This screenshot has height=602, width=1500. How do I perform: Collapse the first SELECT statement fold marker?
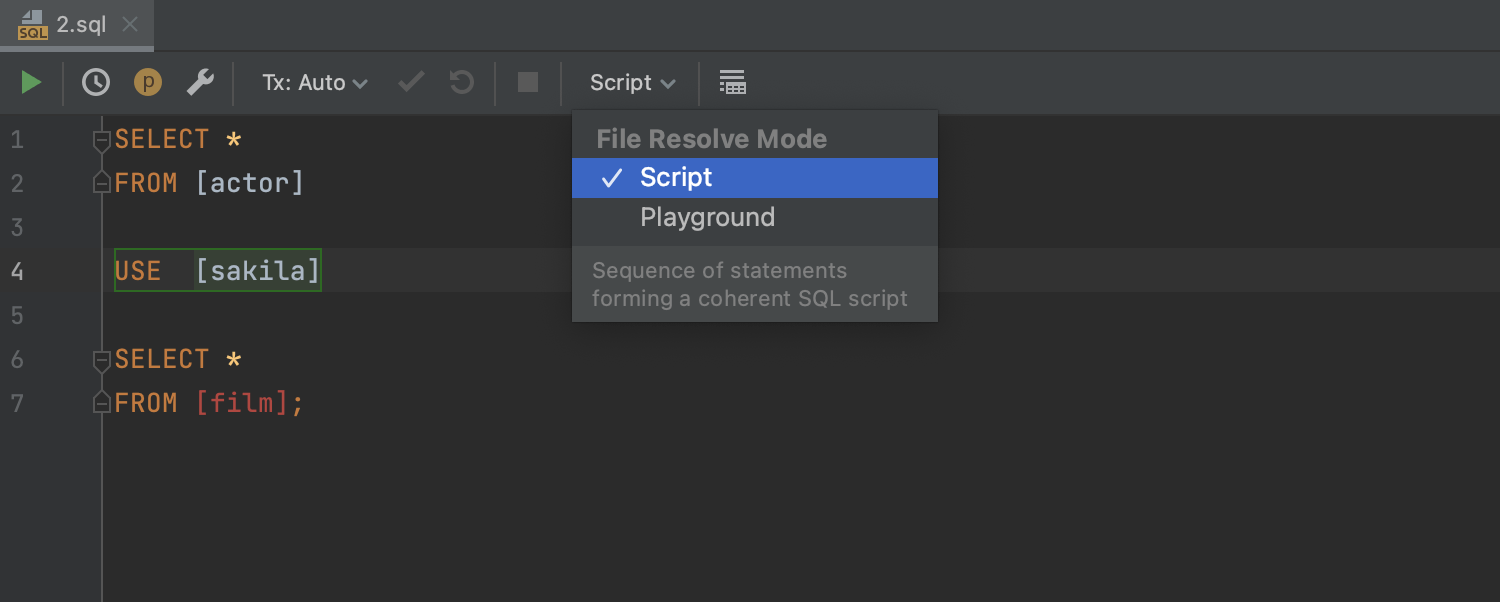pos(101,140)
